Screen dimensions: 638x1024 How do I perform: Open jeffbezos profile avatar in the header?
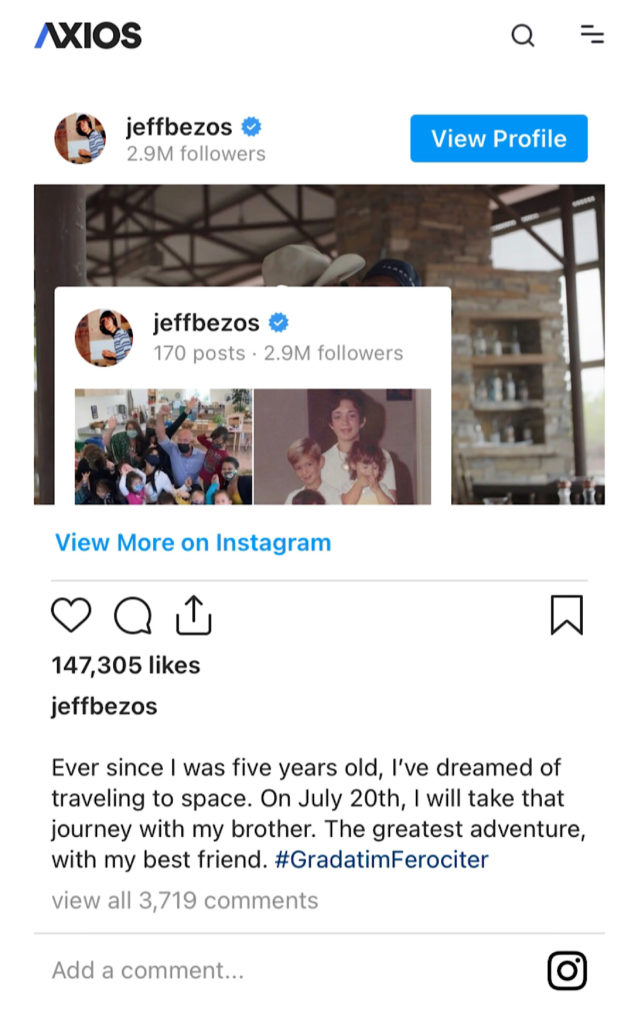tap(80, 138)
